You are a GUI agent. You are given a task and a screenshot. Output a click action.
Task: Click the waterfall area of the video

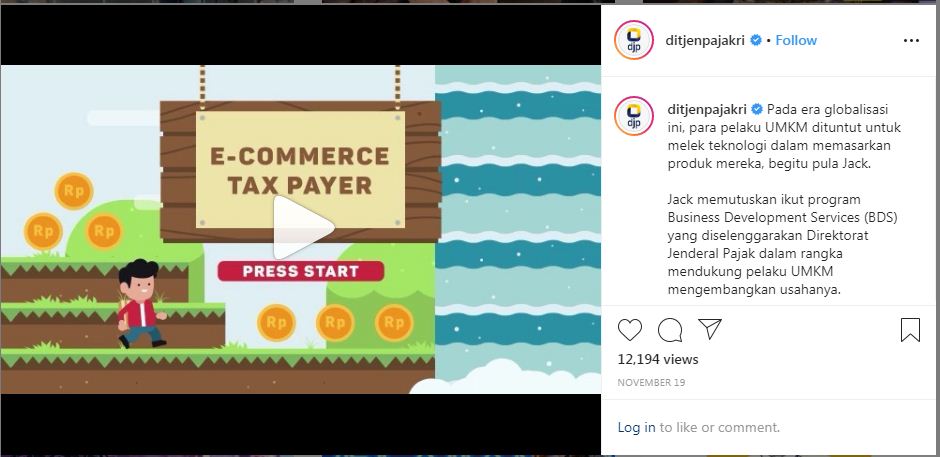pyautogui.click(x=518, y=229)
